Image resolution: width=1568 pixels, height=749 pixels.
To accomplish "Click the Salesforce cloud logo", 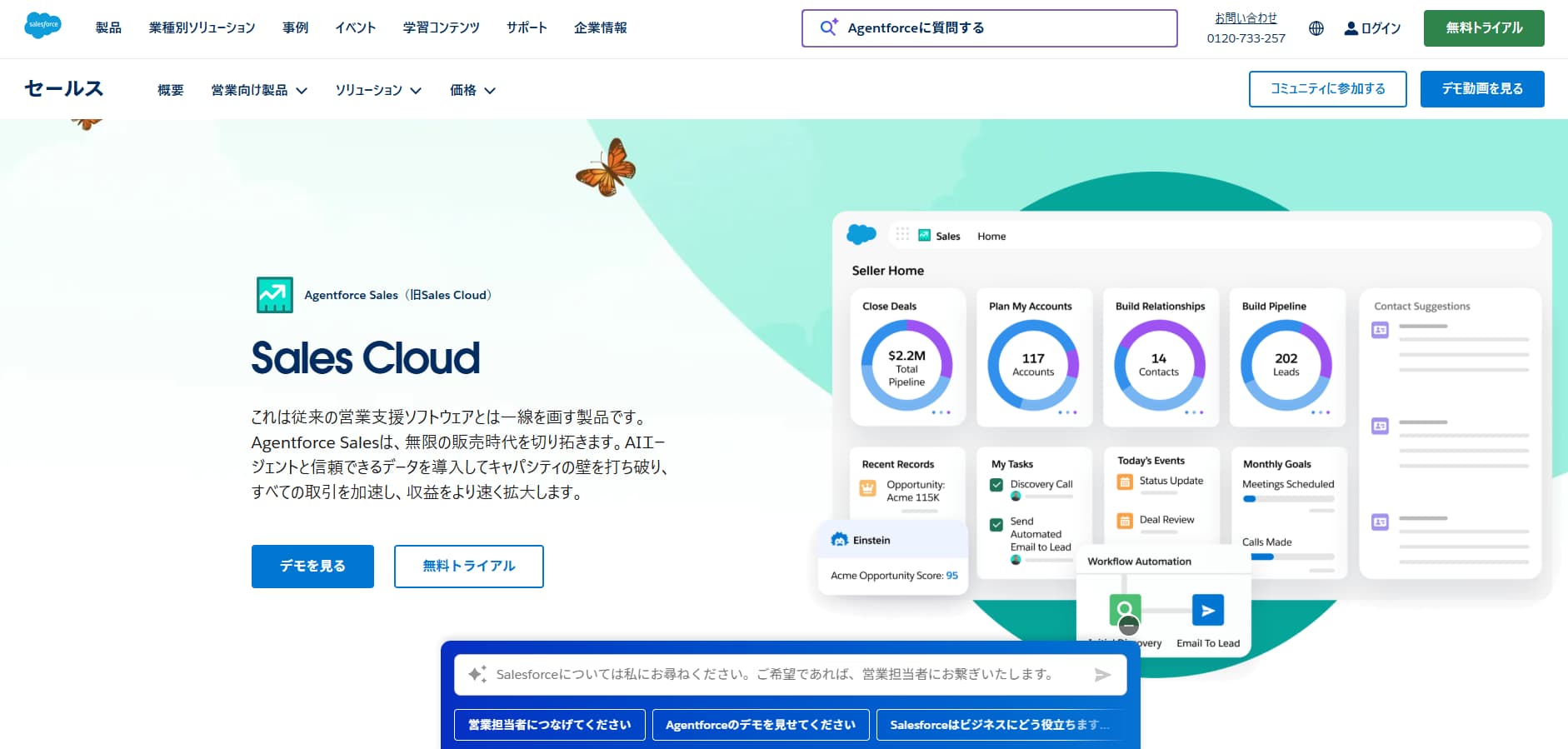I will click(x=42, y=26).
